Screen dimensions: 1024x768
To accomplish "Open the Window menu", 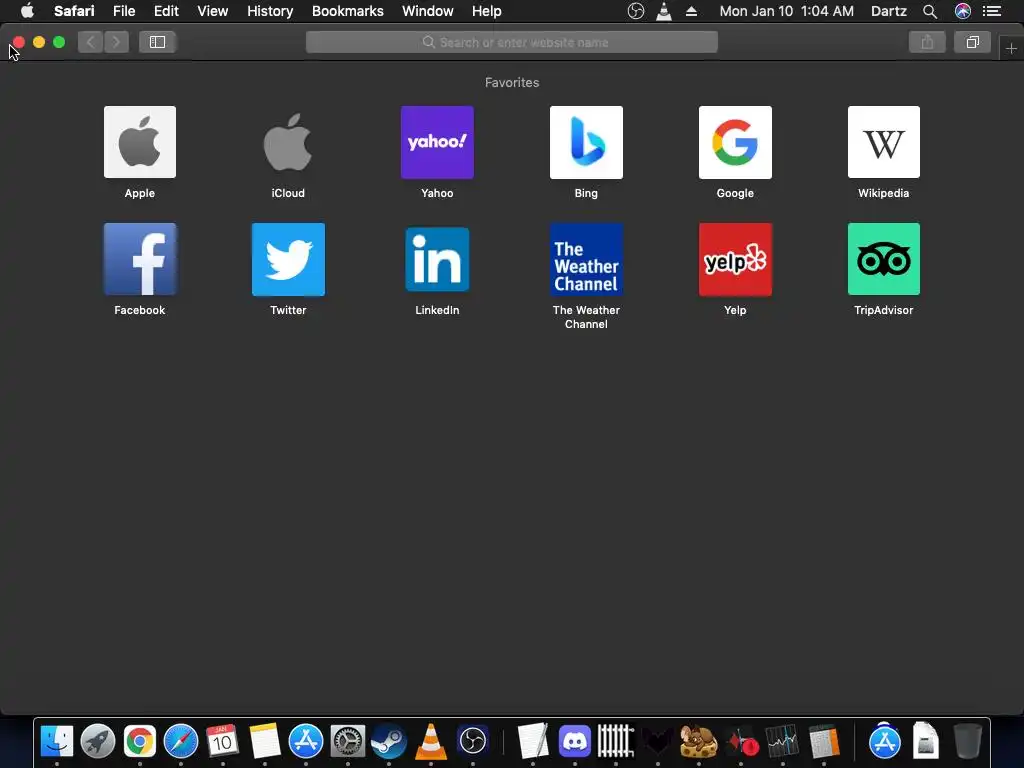I will tap(428, 11).
